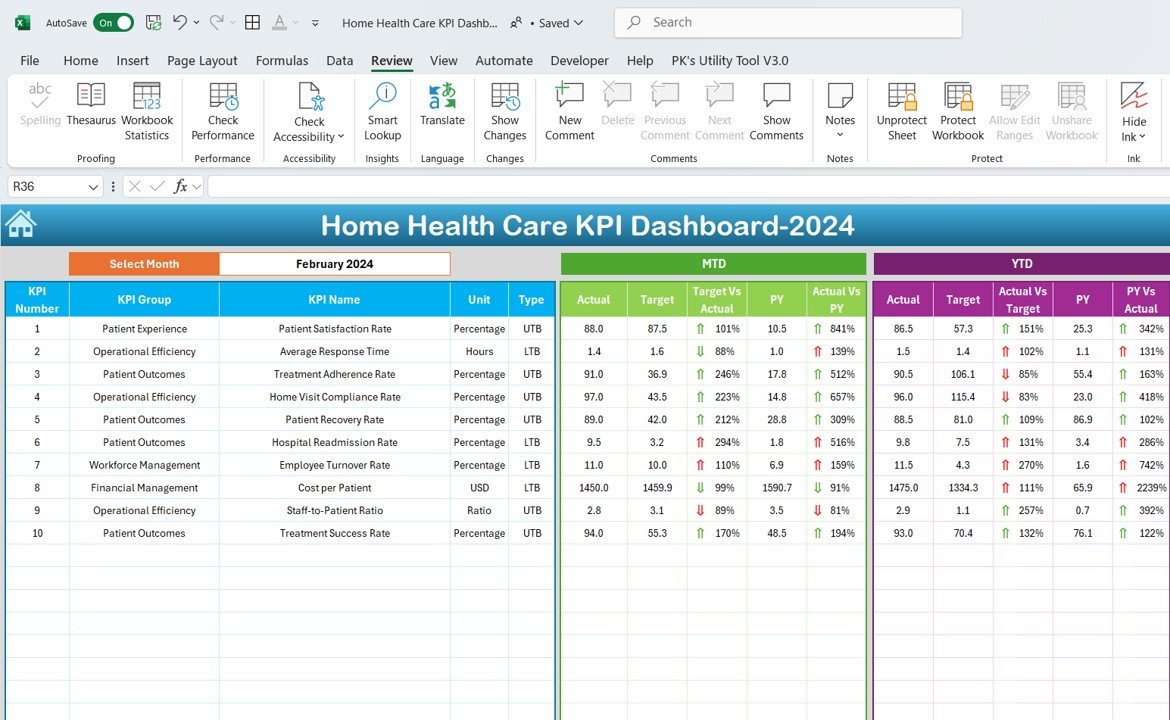Viewport: 1170px width, 720px height.
Task: Click the Insert Function fx button
Action: tap(180, 187)
